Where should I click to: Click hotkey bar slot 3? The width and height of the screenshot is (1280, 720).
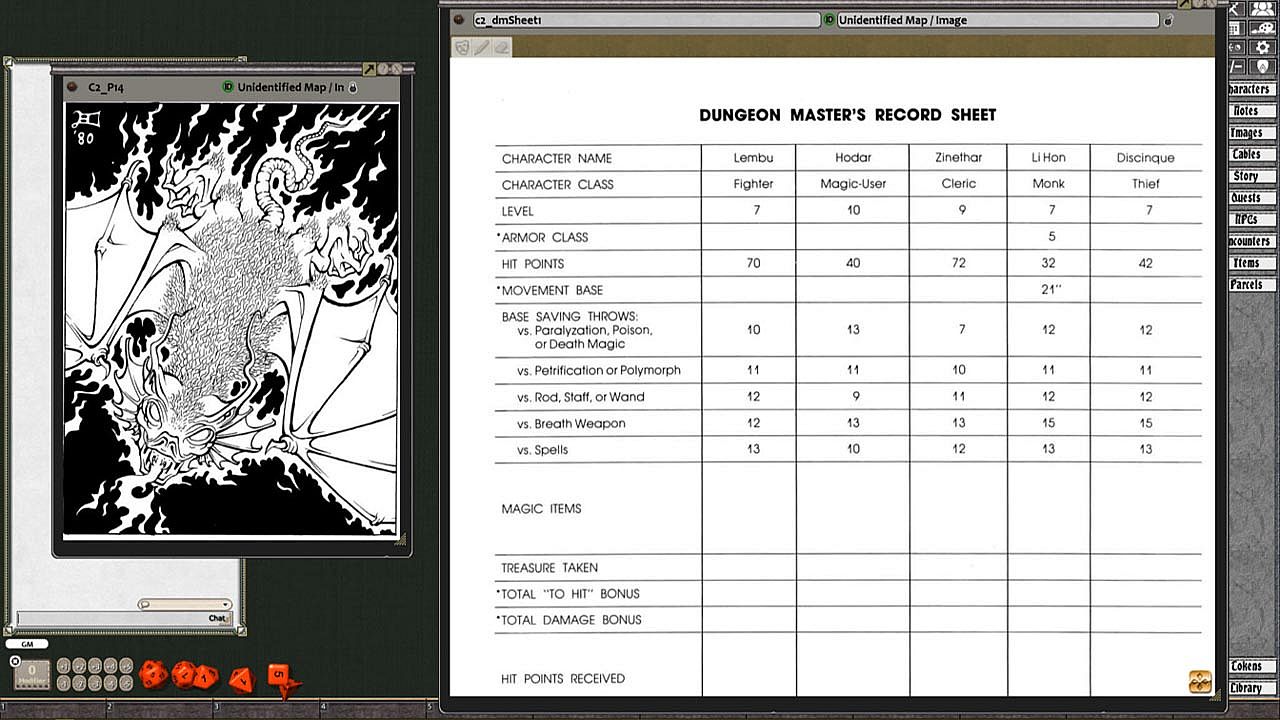(x=266, y=710)
